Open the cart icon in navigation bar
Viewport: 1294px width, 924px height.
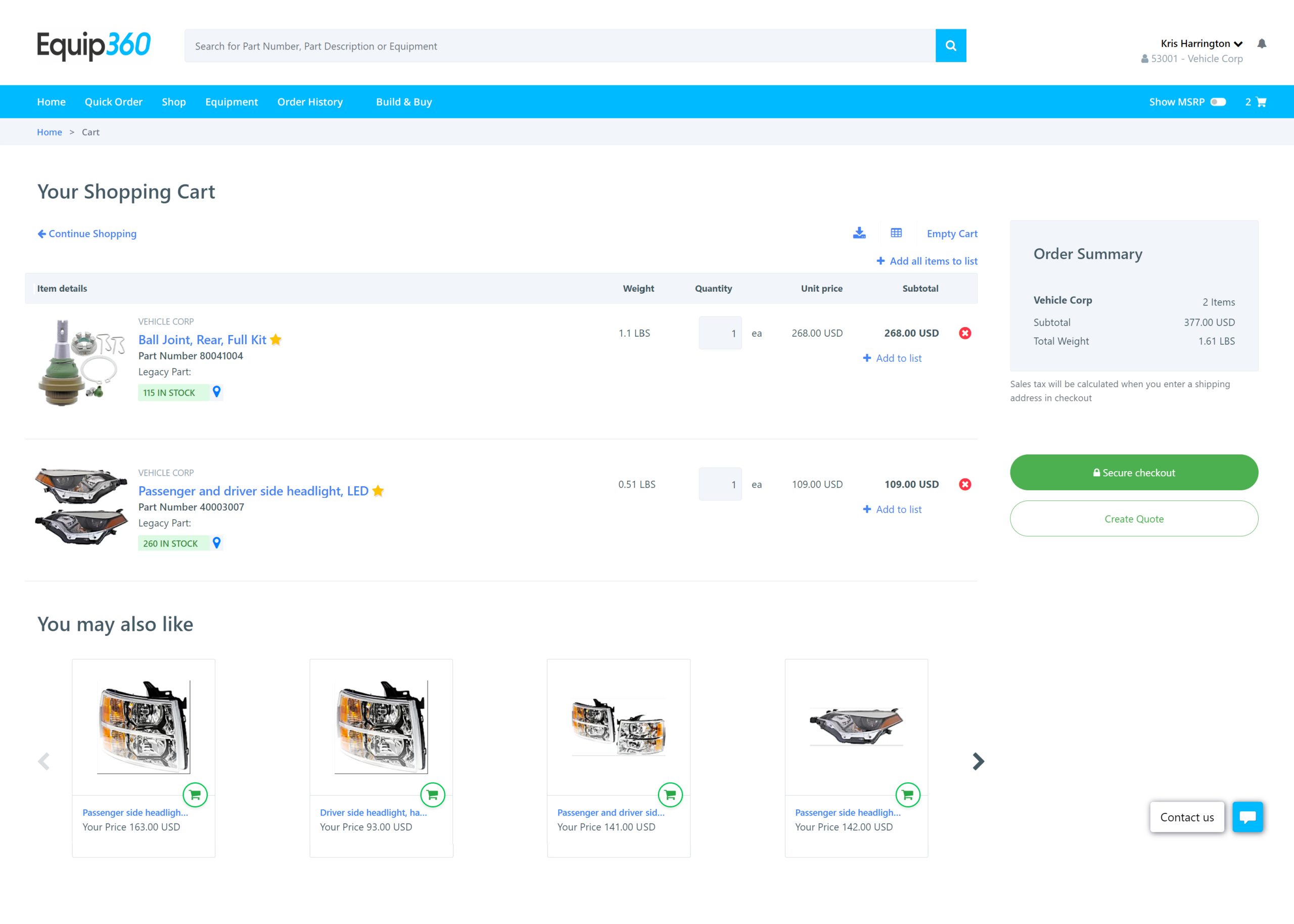coord(1261,102)
